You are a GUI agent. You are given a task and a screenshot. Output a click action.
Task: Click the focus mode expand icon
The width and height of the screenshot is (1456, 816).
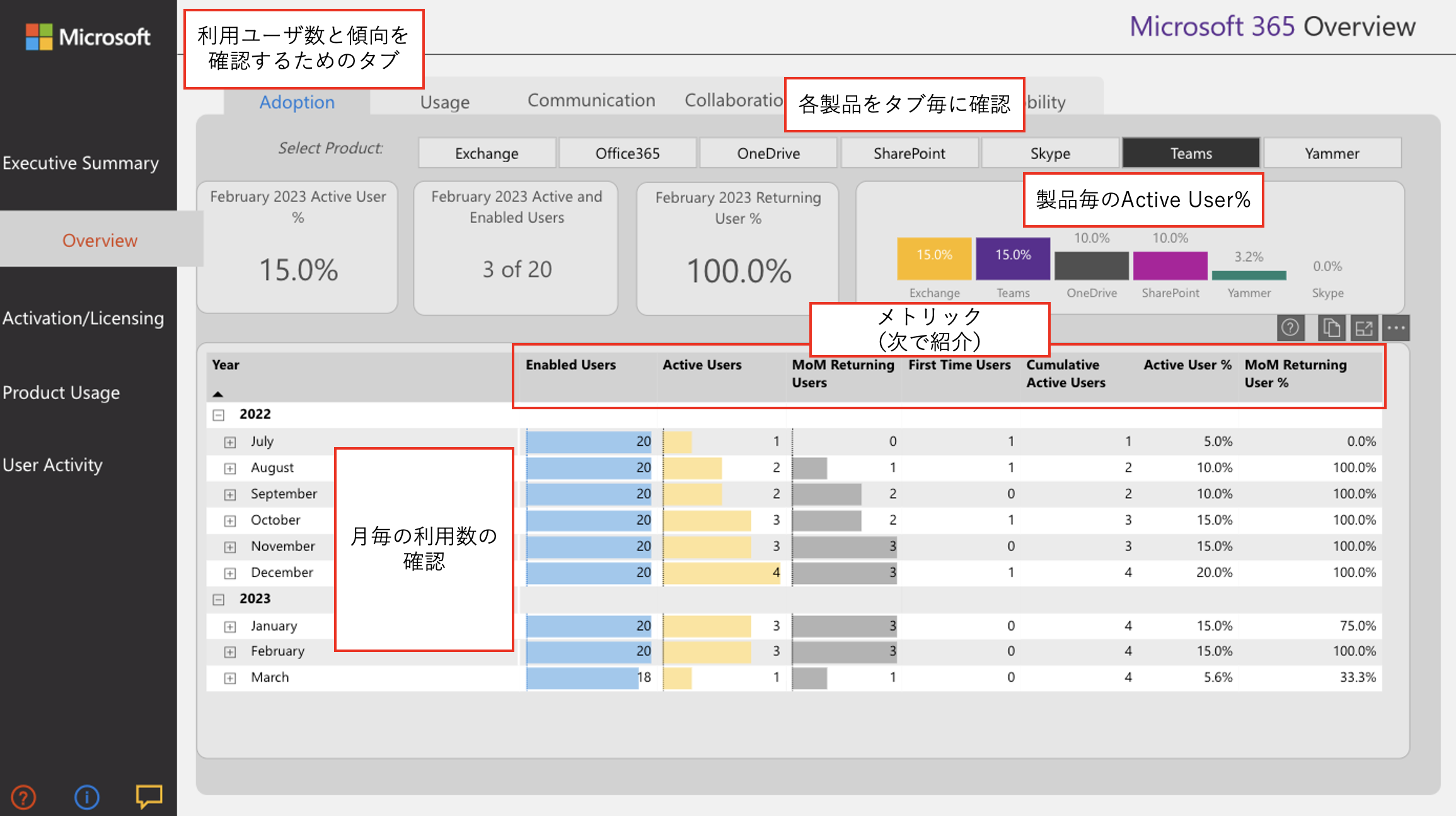point(1364,328)
